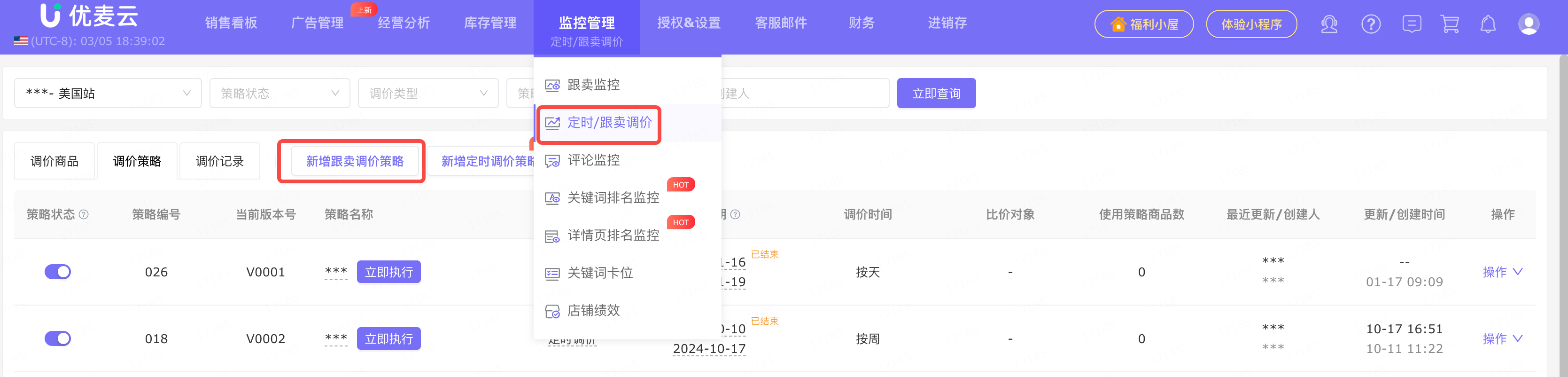Viewport: 1568px width, 377px height.
Task: Switch to the 调价商品 tab
Action: 54,161
